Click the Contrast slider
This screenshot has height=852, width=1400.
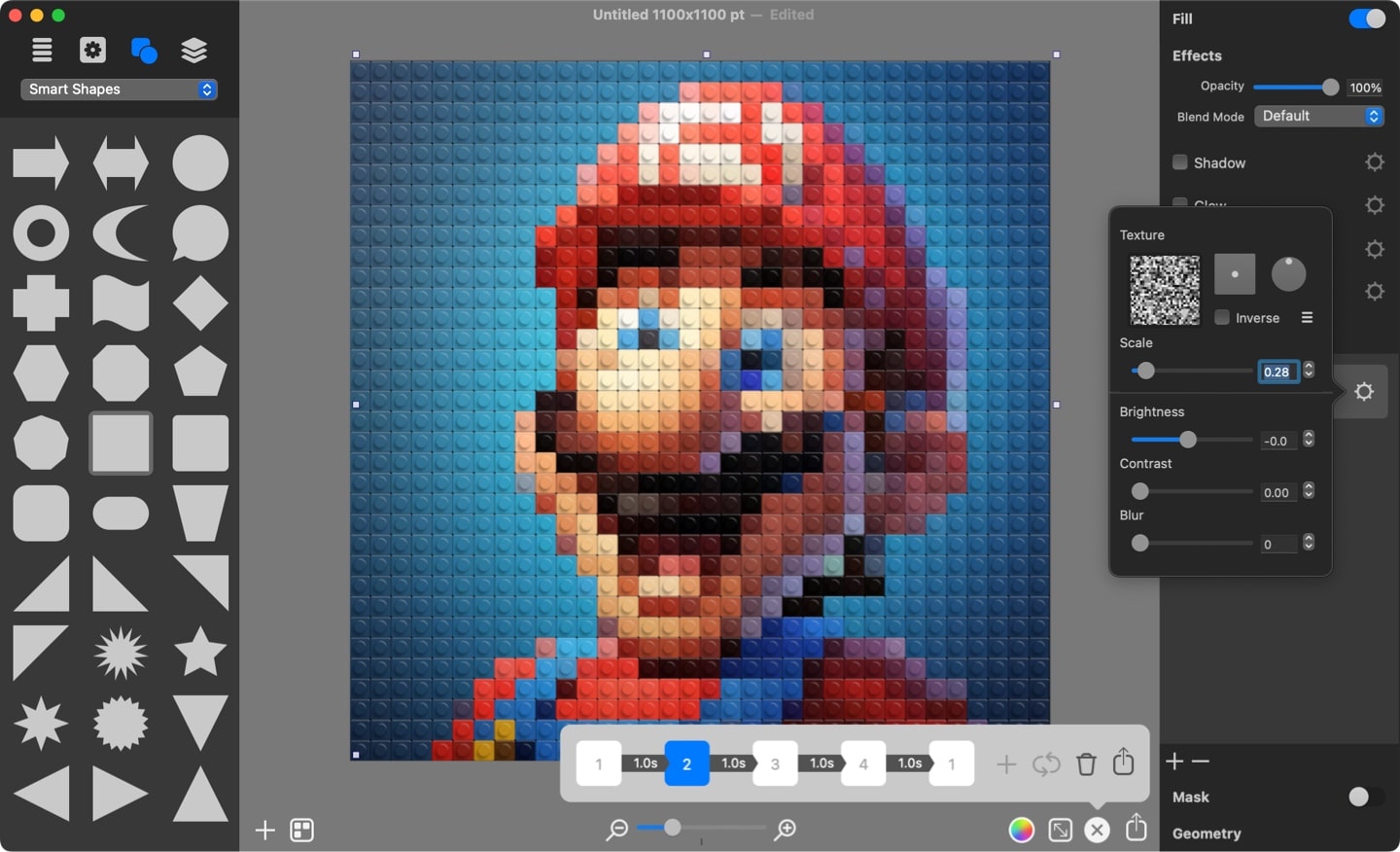click(x=1192, y=491)
